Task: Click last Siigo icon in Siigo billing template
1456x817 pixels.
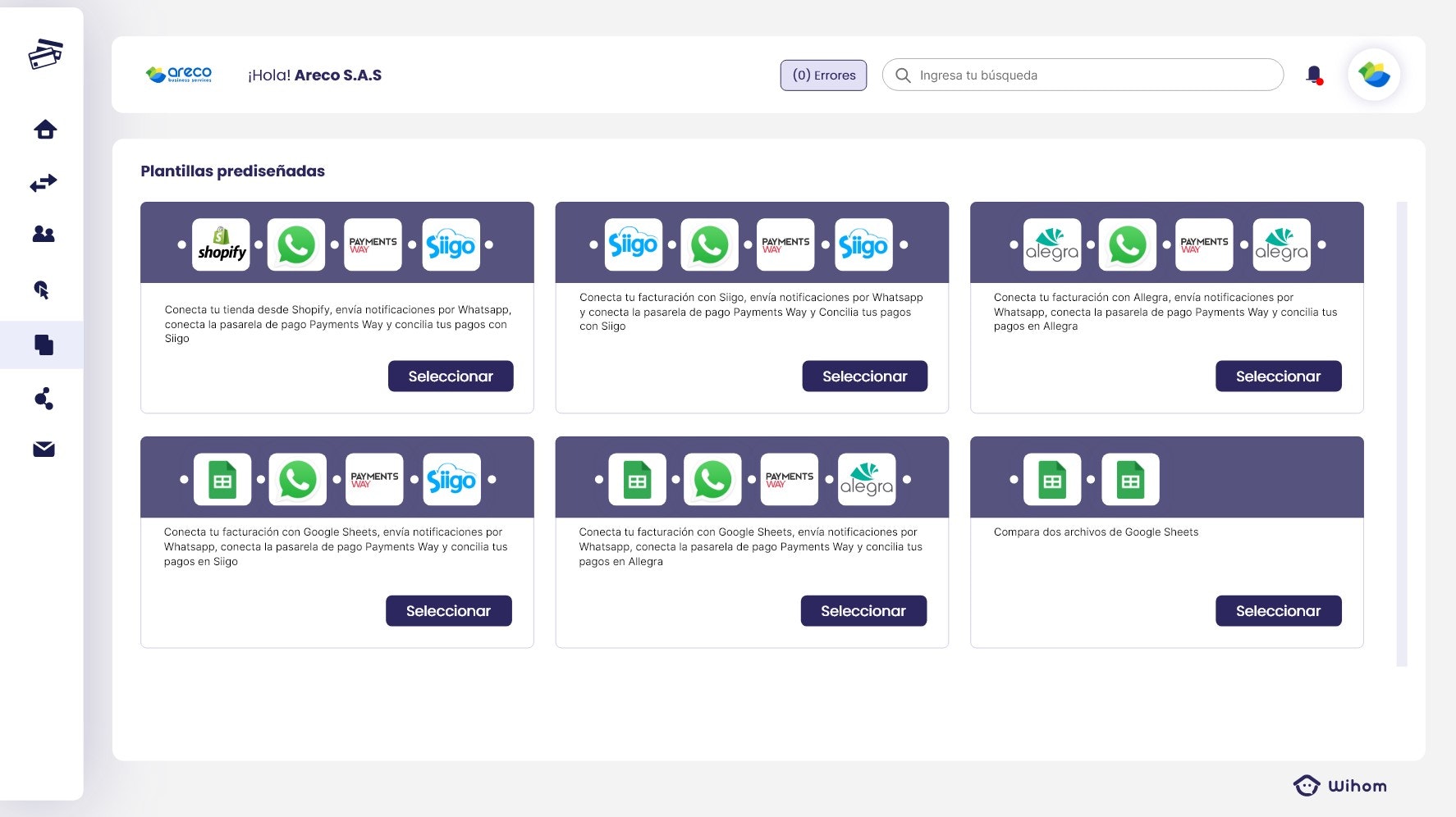Action: (863, 244)
